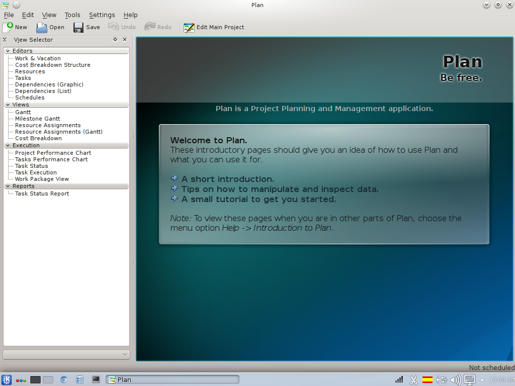This screenshot has height=386, width=515.
Task: Open the Tools menu
Action: tap(72, 15)
